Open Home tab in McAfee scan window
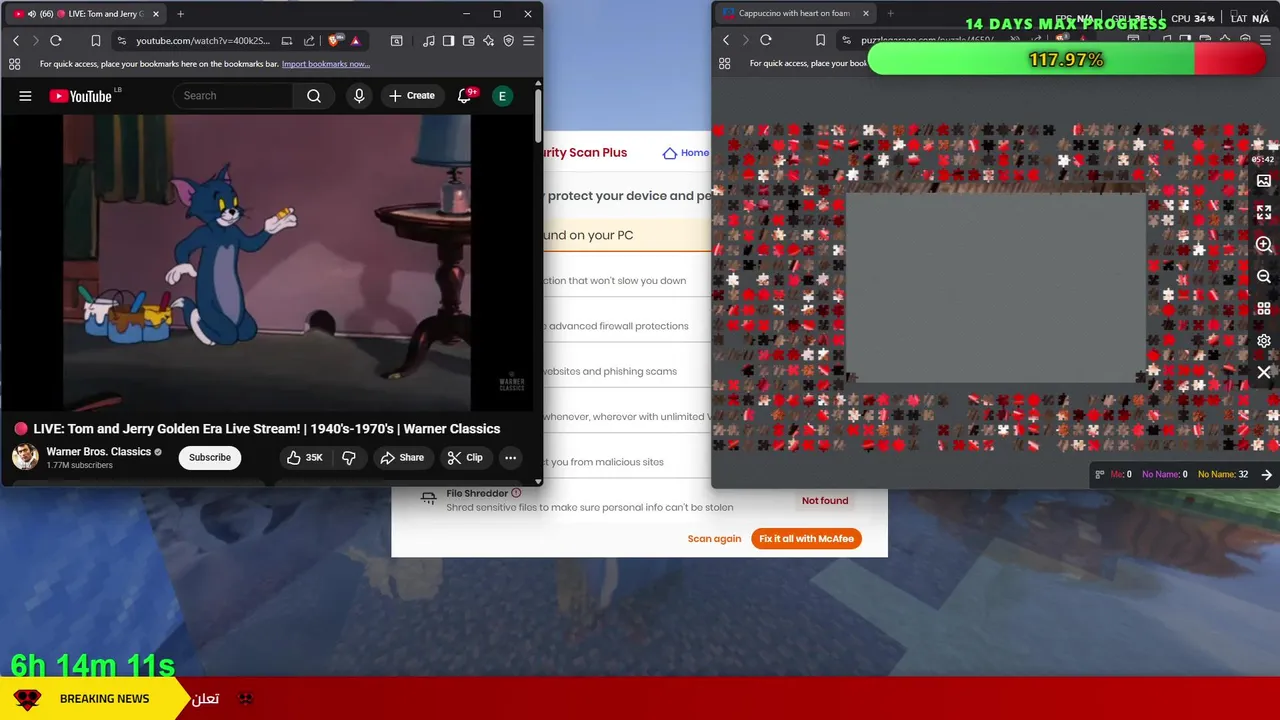 coord(686,153)
